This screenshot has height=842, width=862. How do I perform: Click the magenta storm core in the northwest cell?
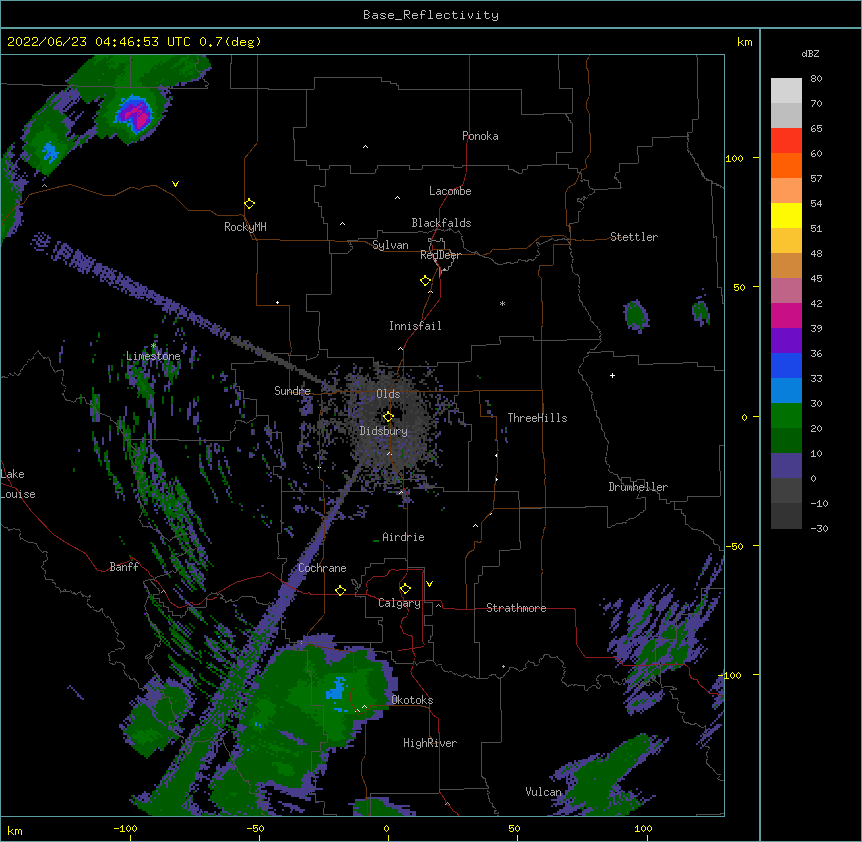point(136,117)
